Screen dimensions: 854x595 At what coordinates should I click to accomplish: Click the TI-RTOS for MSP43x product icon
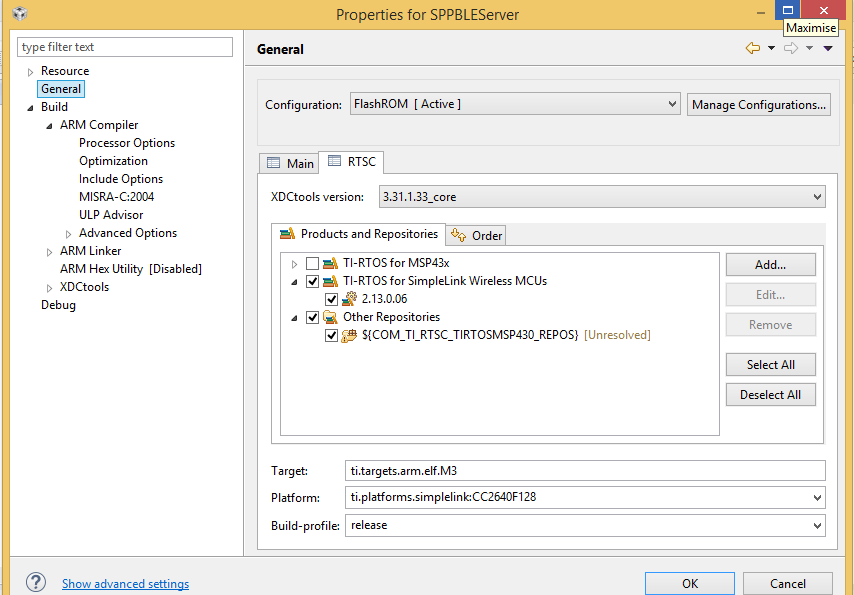click(330, 264)
